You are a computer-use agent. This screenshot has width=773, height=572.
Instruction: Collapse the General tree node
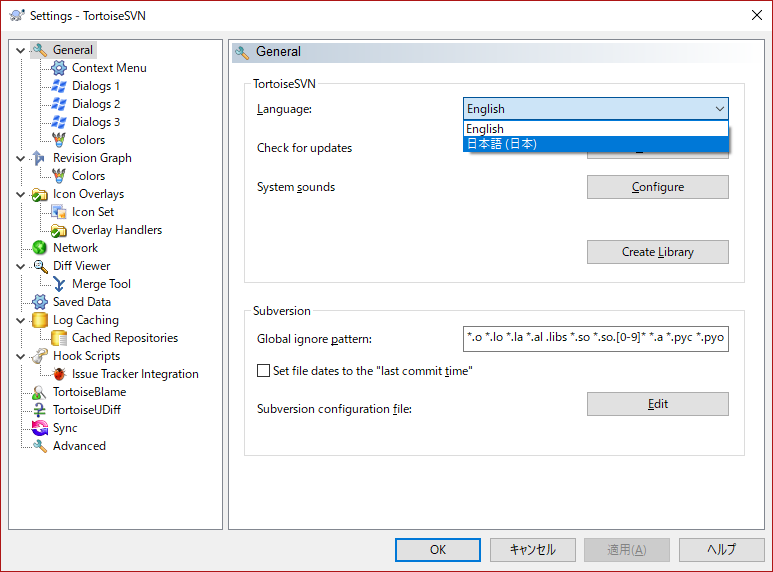(x=20, y=50)
